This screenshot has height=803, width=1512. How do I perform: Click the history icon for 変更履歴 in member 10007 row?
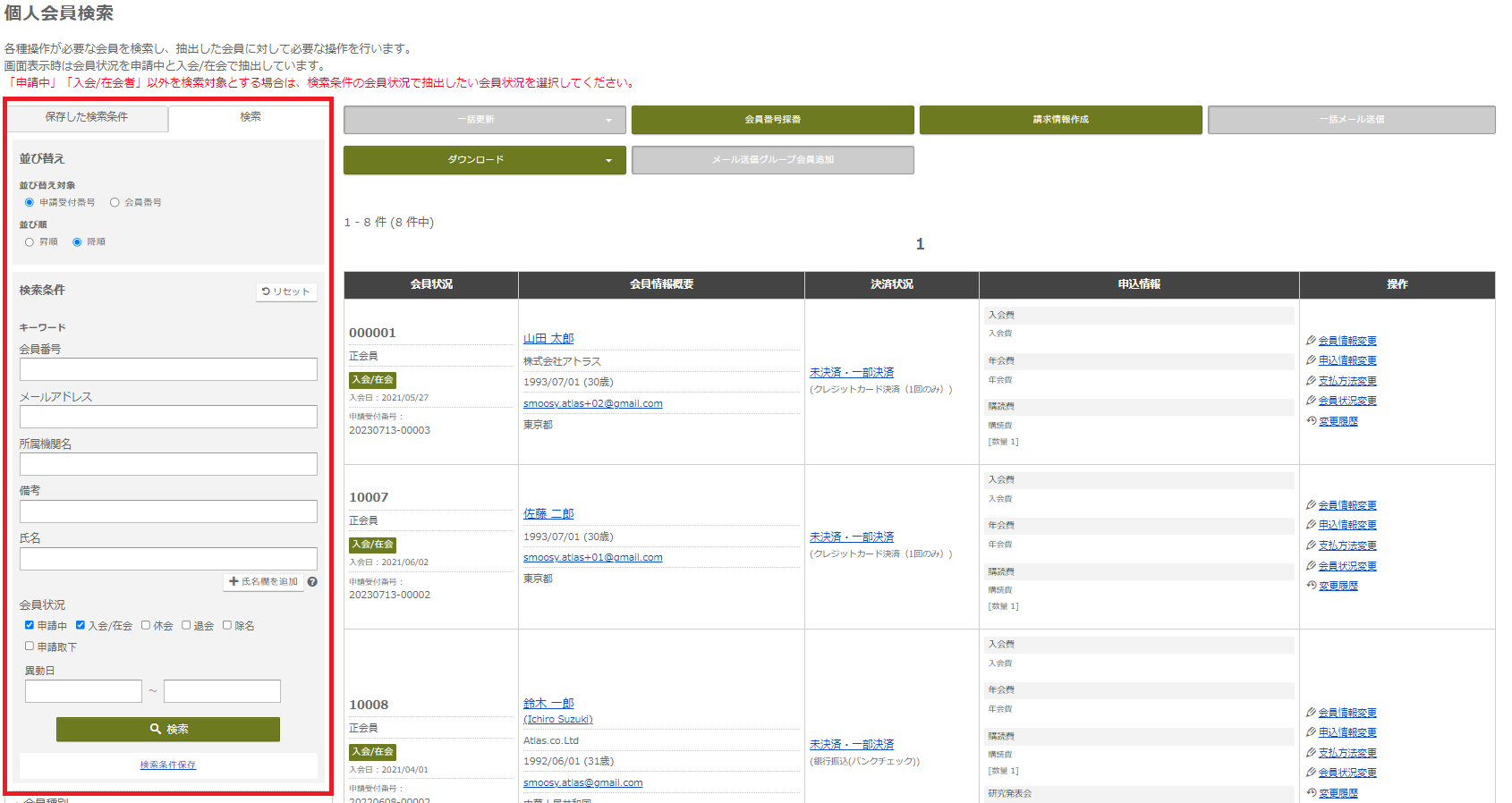click(1311, 585)
